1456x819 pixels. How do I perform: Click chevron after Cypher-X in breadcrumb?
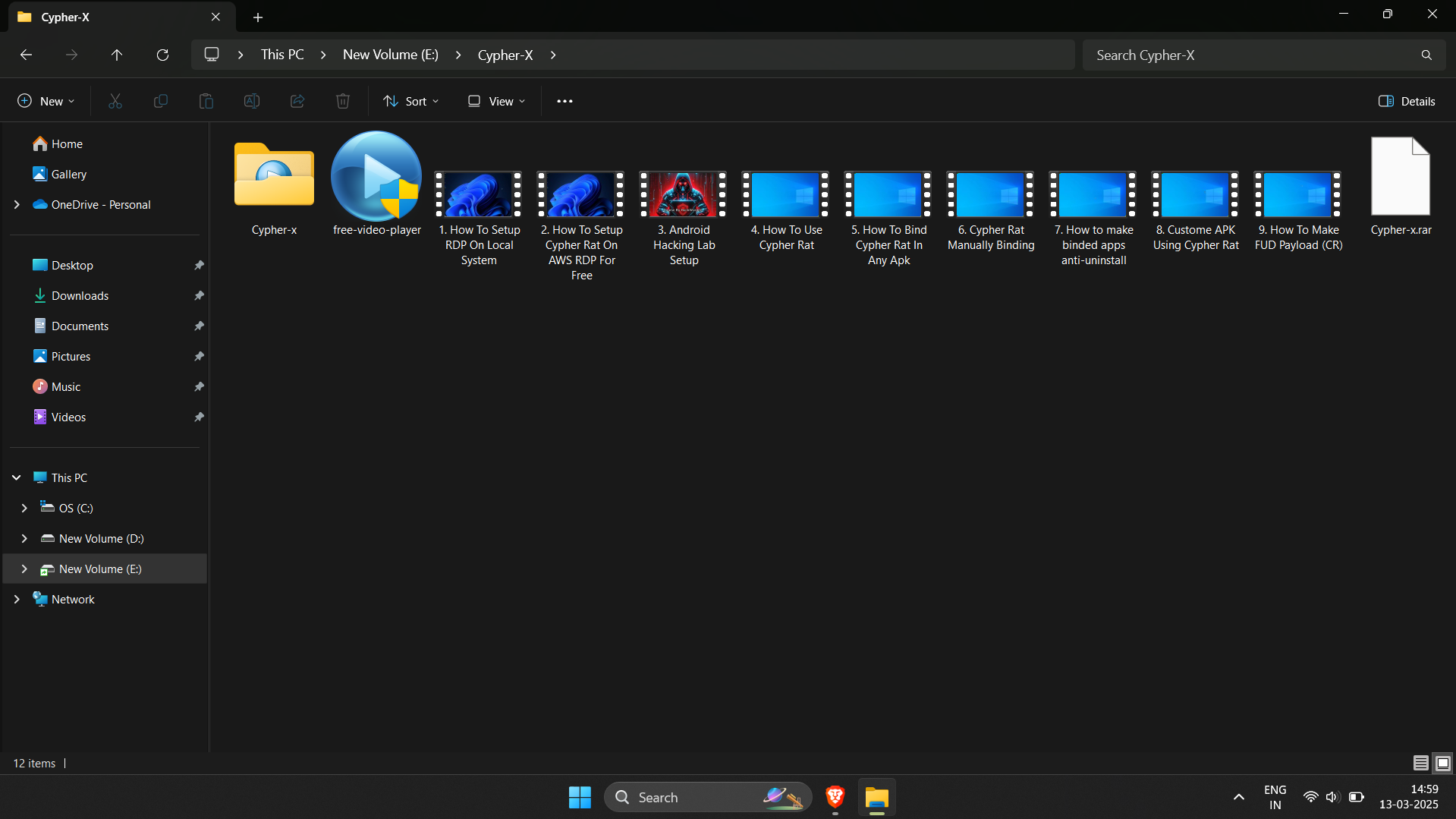pyautogui.click(x=553, y=55)
